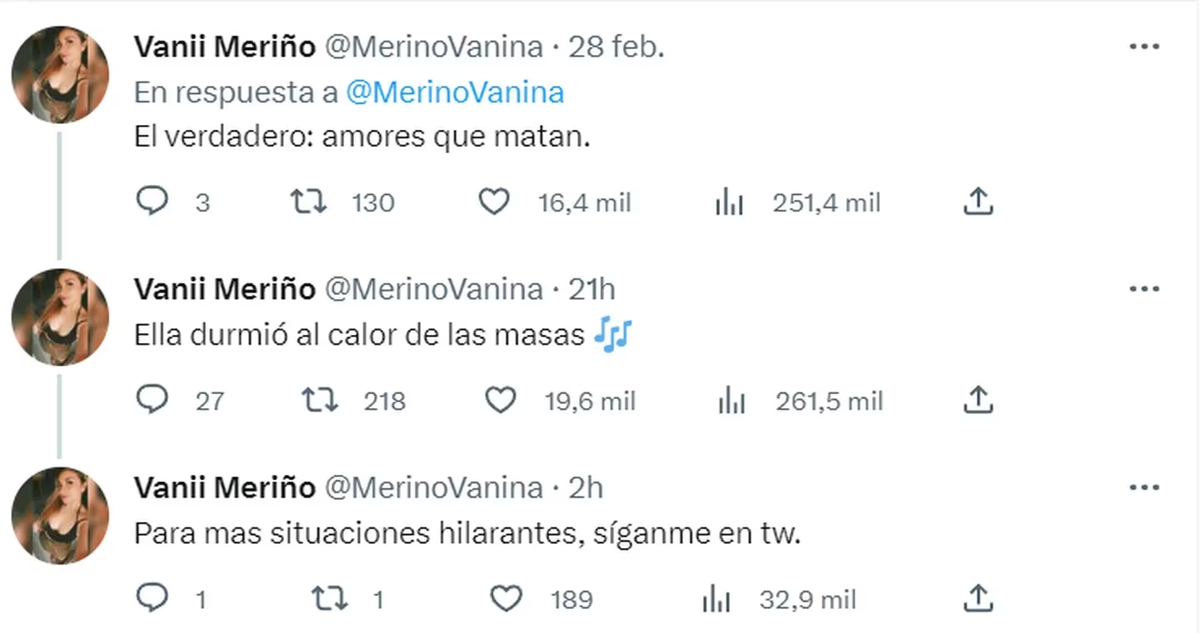Open analytics for the first tweet
This screenshot has height=633, width=1200.
[730, 201]
